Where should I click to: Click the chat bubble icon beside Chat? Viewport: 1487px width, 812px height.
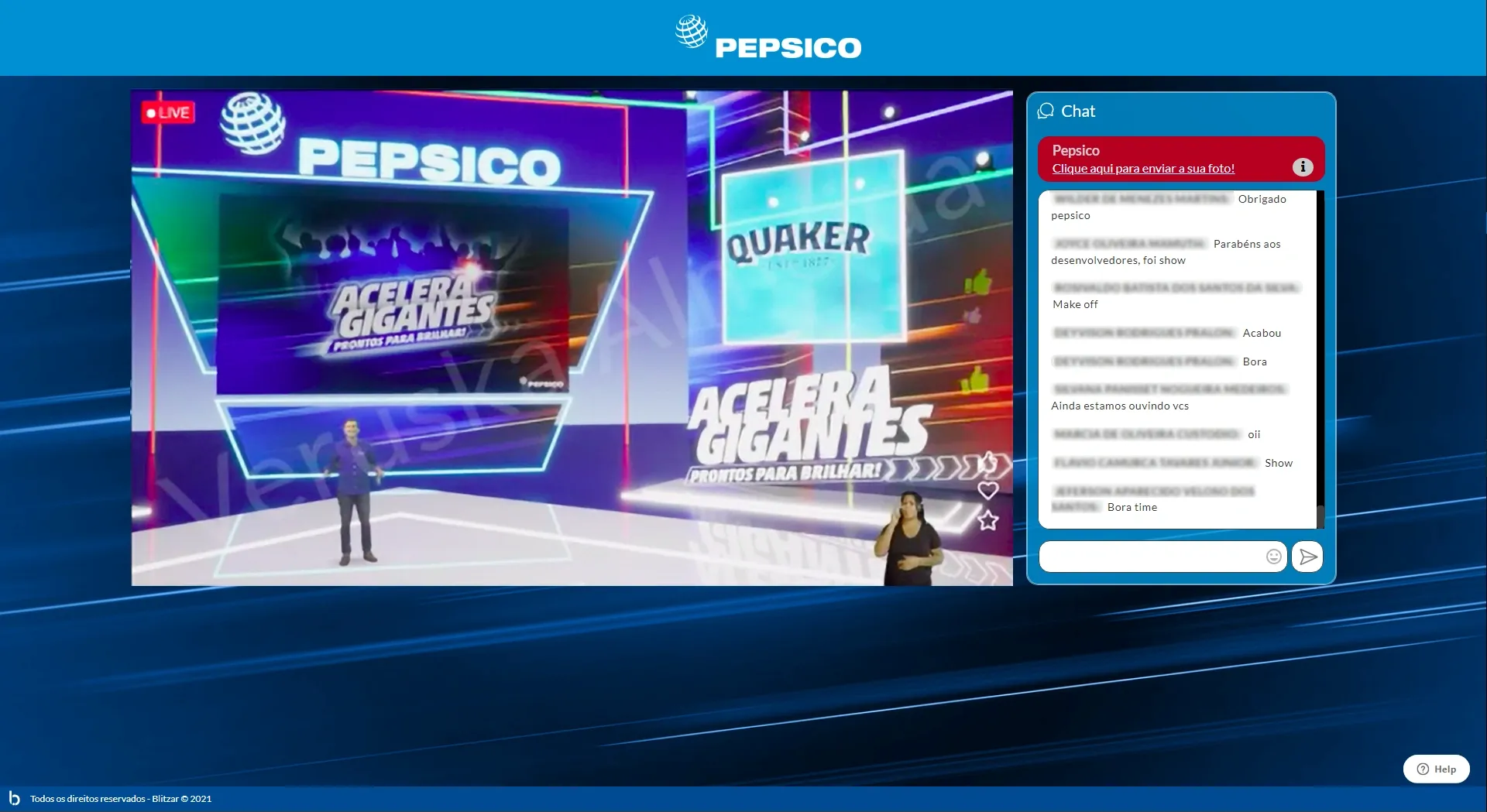(x=1046, y=111)
